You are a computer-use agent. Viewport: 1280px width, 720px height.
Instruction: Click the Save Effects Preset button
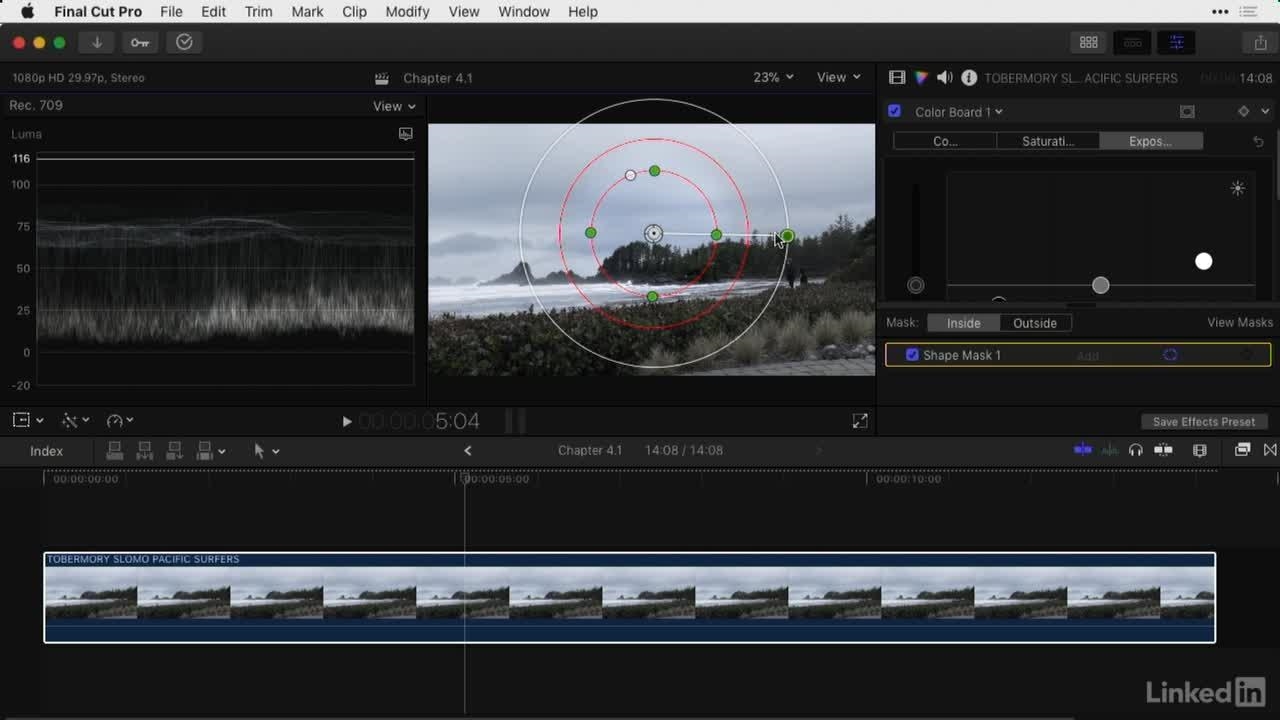(x=1204, y=422)
